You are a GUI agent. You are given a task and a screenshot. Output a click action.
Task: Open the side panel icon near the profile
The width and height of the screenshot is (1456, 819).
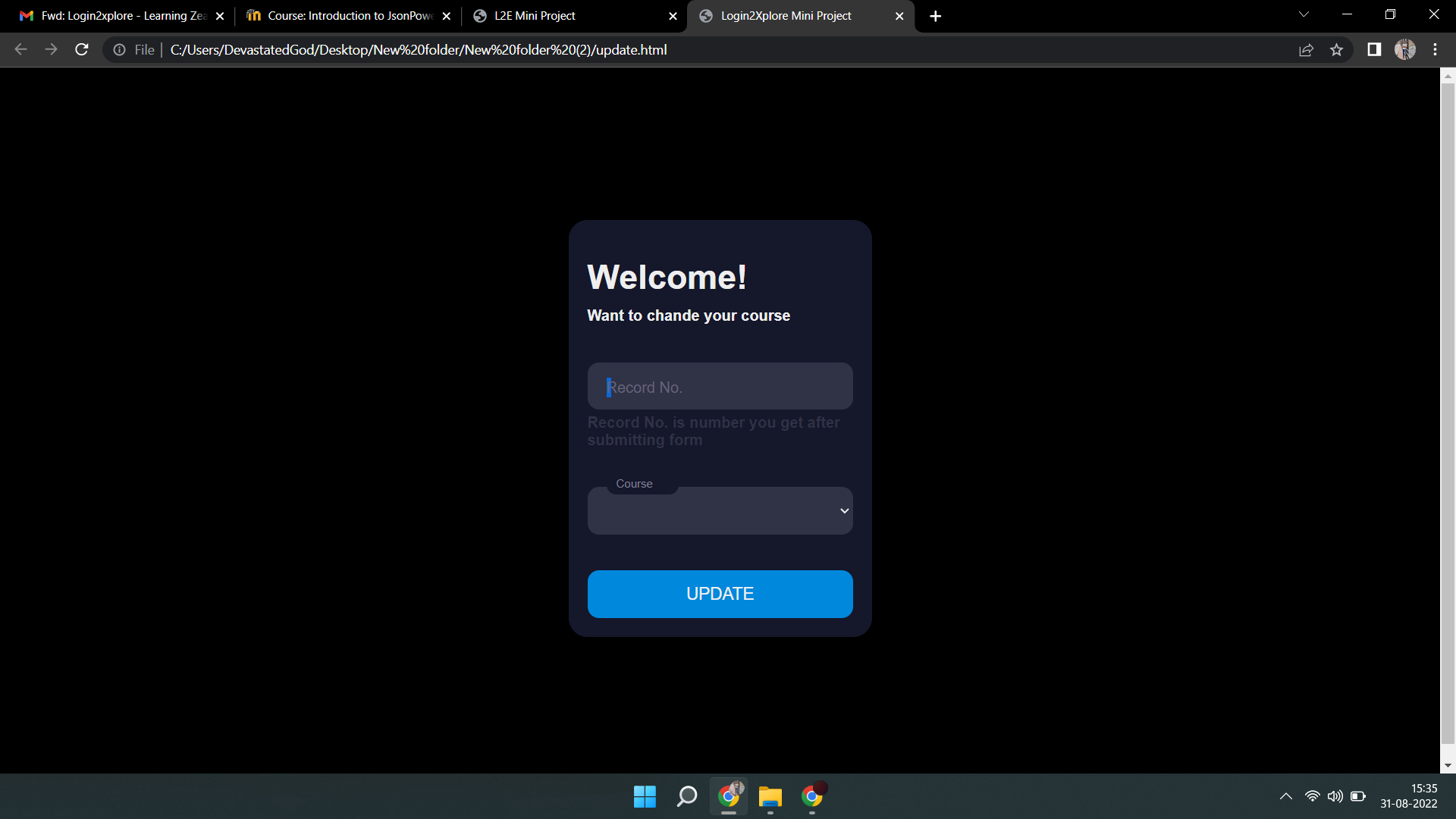[x=1373, y=49]
